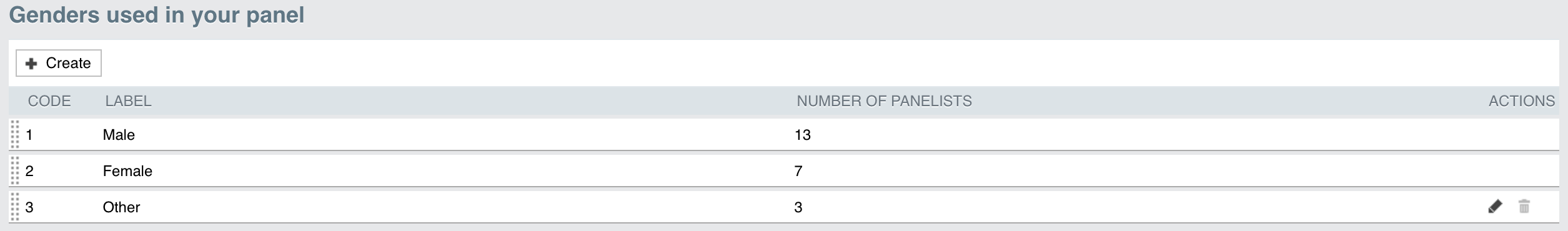Grab the drag handle of the Other row
This screenshot has height=231, width=1568.
pyautogui.click(x=15, y=207)
